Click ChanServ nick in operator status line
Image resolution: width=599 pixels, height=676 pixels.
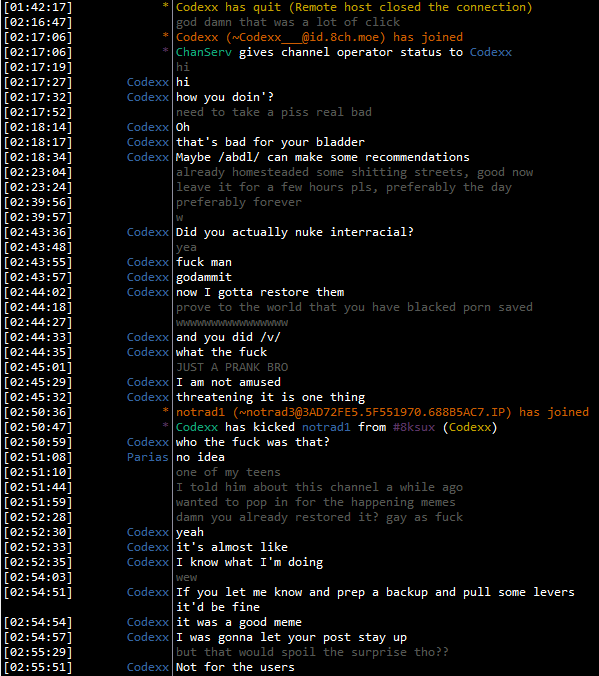click(204, 52)
